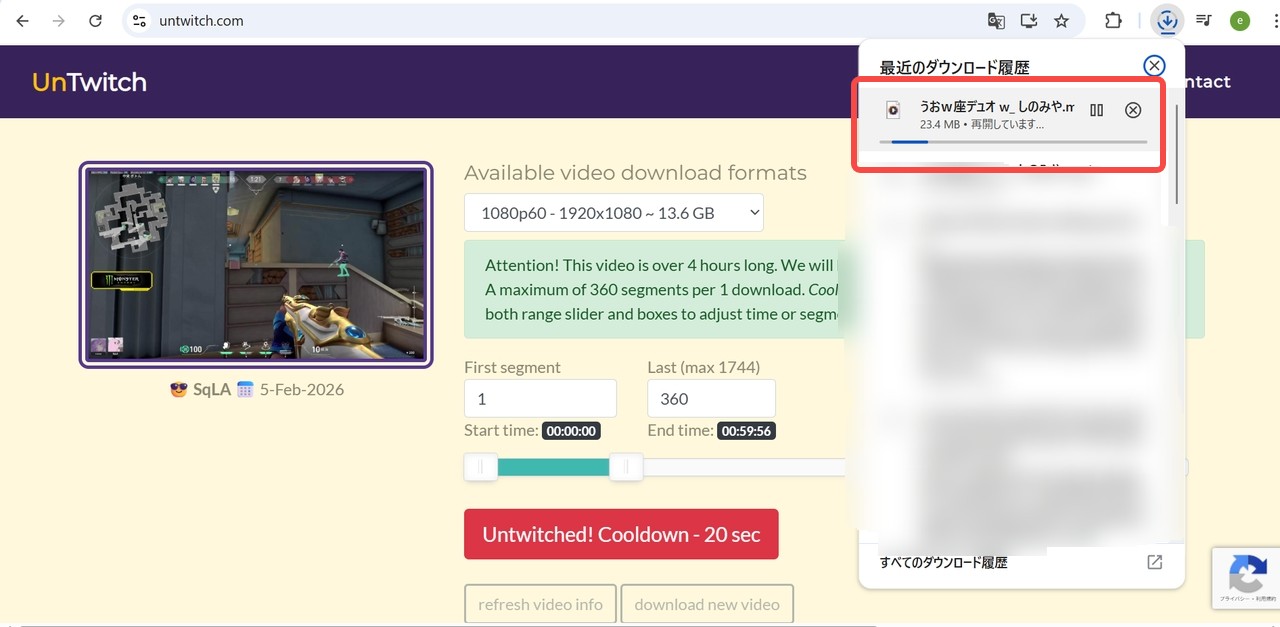
Task: Pause the downloading video file
Action: tap(1097, 110)
